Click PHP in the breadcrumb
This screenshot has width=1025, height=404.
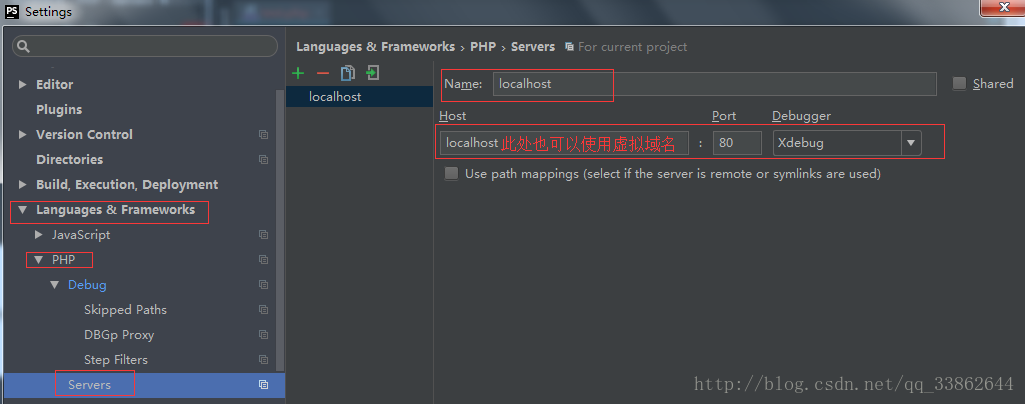pyautogui.click(x=483, y=47)
